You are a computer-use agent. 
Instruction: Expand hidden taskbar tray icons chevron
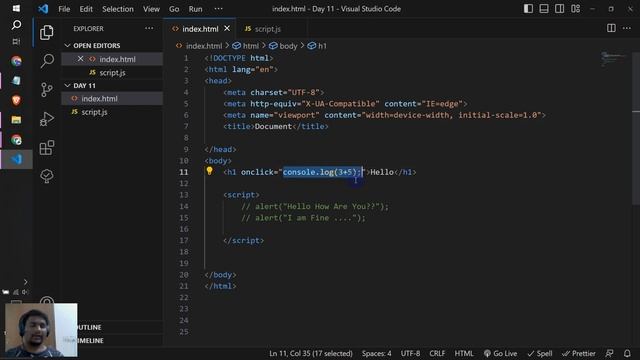pos(25,282)
